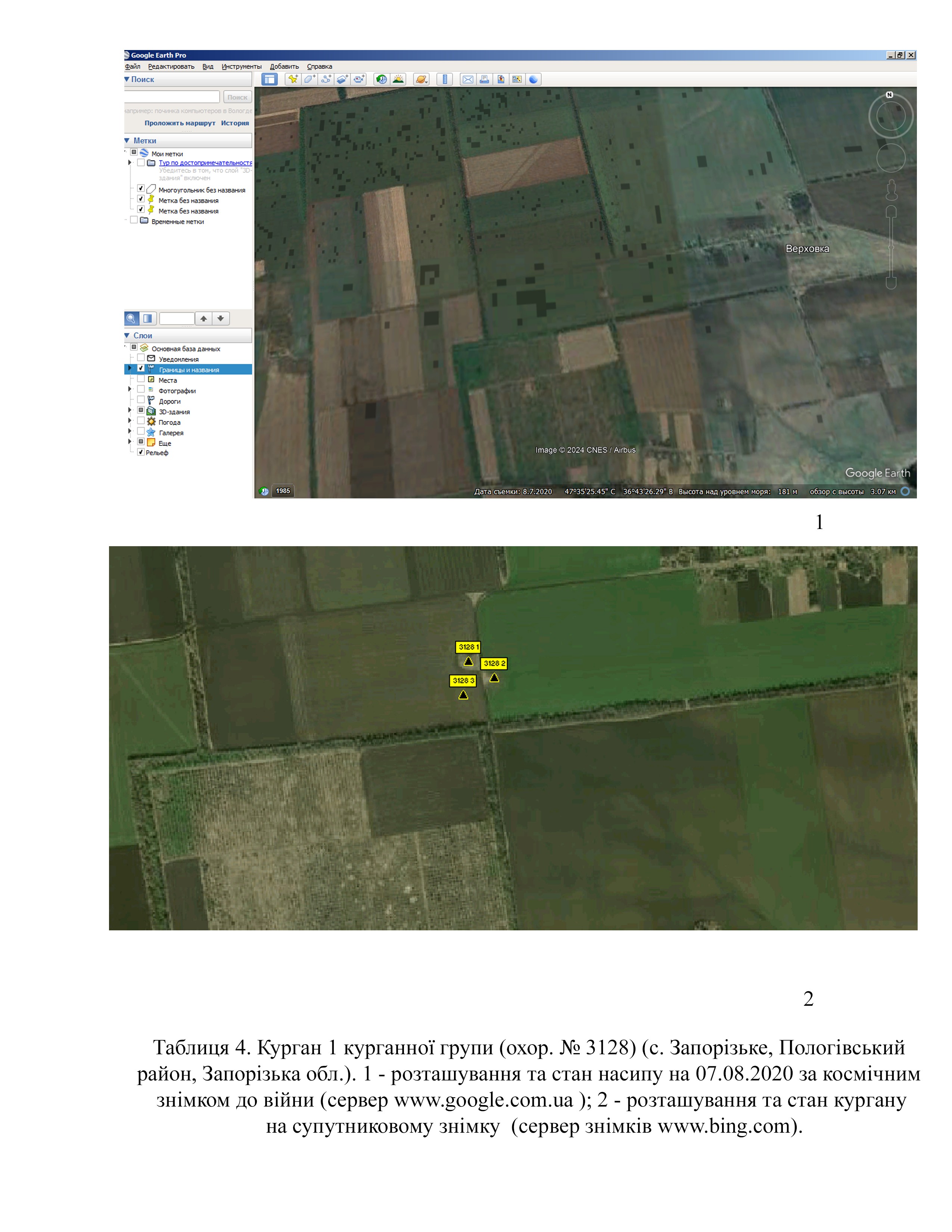This screenshot has width=952, height=1232.
Task: Click the ruler measurement tool
Action: (x=445, y=80)
